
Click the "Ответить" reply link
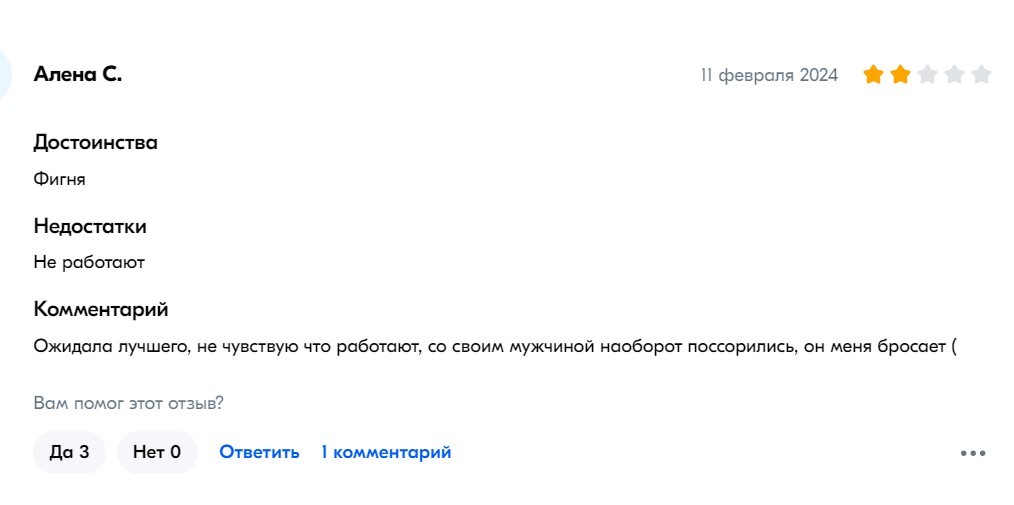point(259,452)
